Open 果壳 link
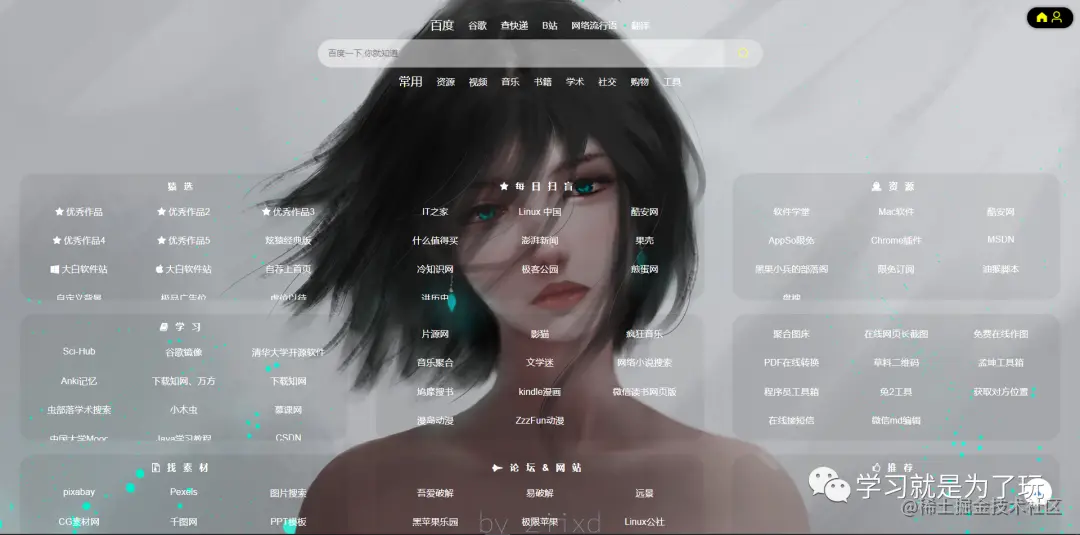 pos(645,240)
